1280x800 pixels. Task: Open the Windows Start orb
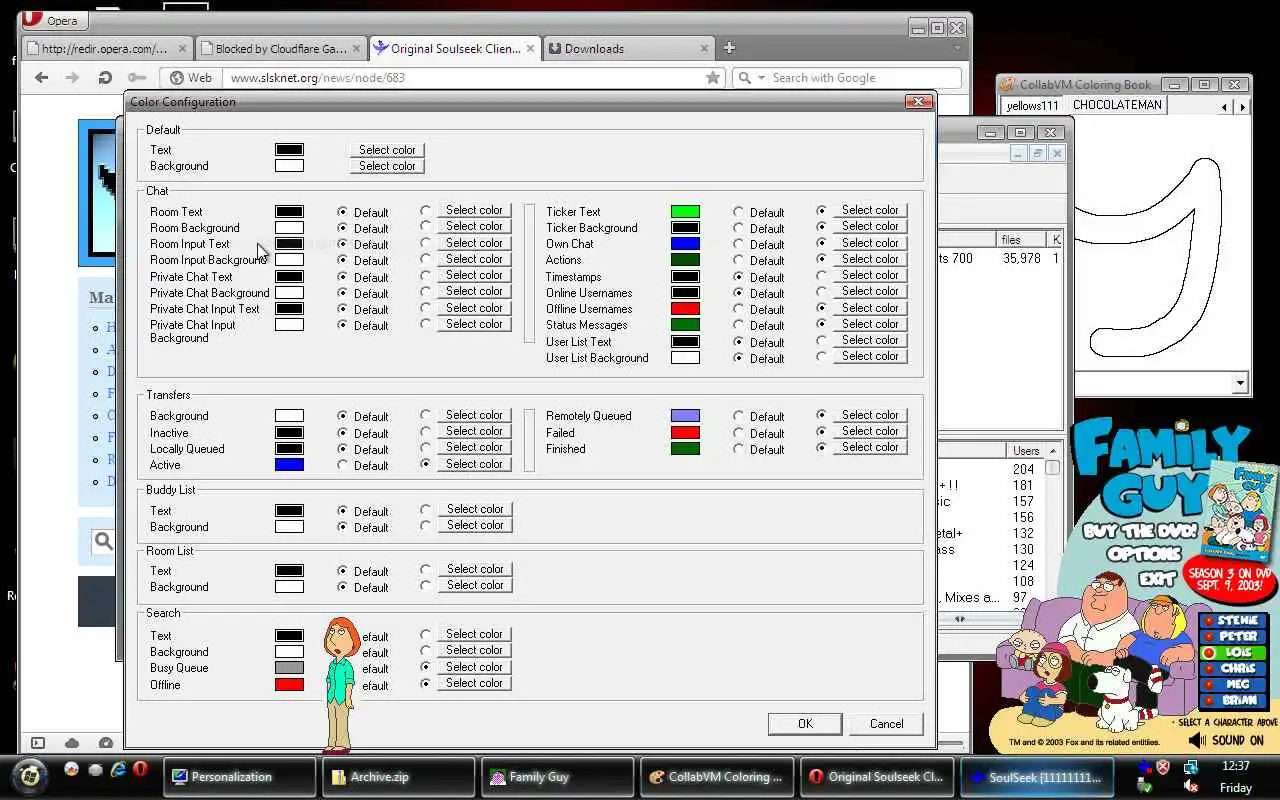[31, 775]
